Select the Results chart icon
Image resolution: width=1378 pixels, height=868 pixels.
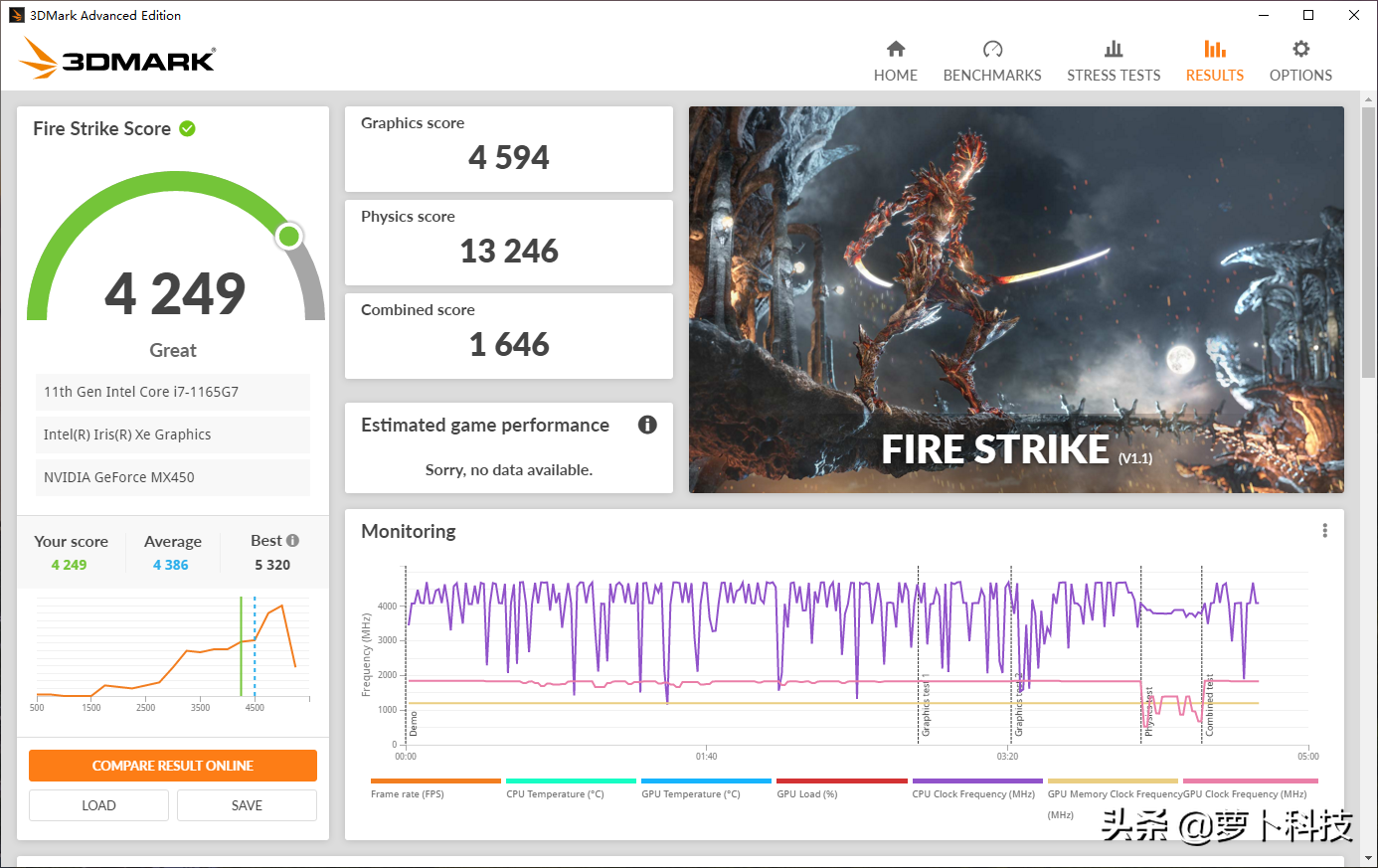[x=1215, y=49]
